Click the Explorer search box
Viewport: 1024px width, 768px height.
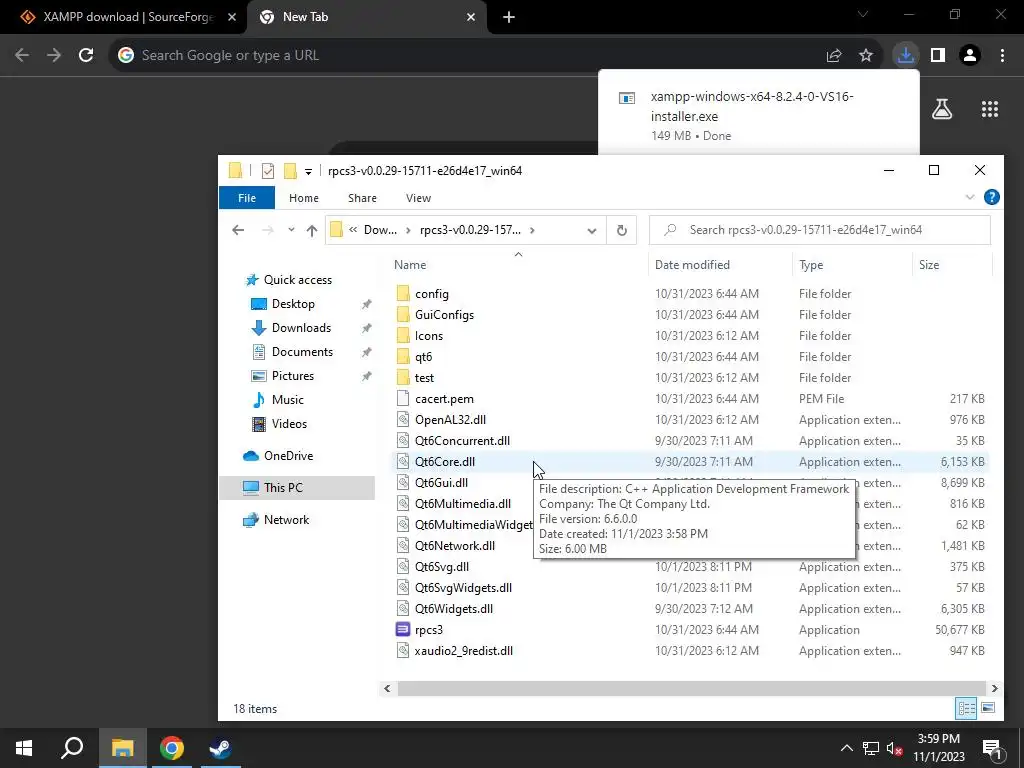tap(820, 230)
